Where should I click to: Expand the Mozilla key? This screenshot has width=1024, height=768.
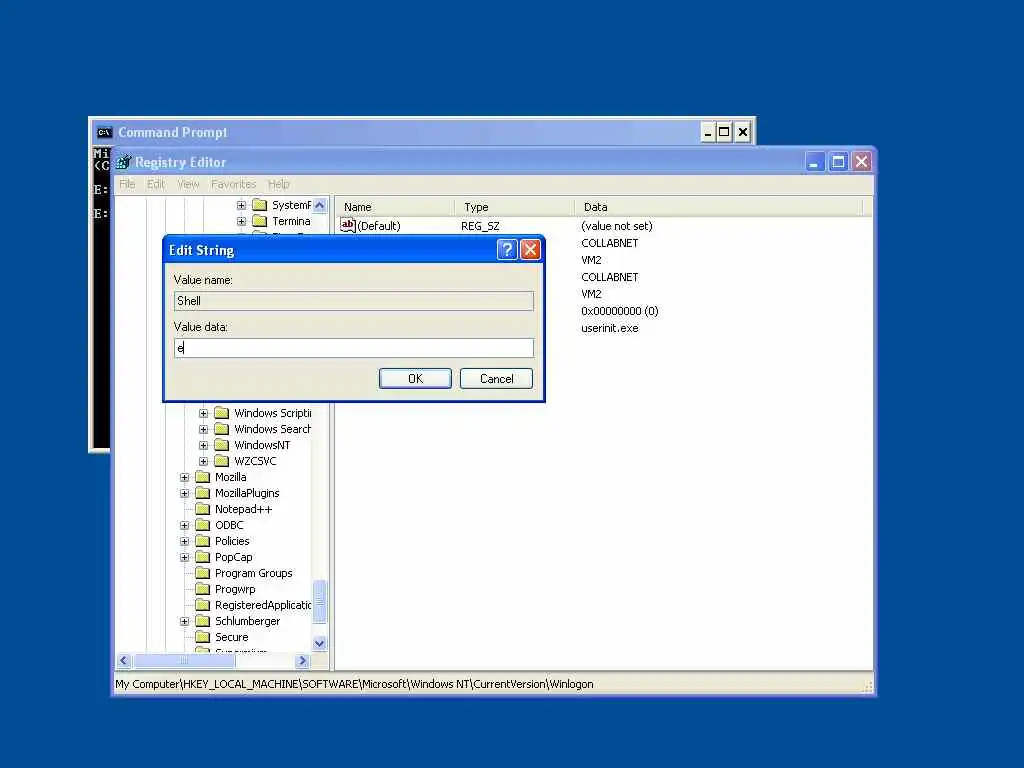tap(184, 477)
